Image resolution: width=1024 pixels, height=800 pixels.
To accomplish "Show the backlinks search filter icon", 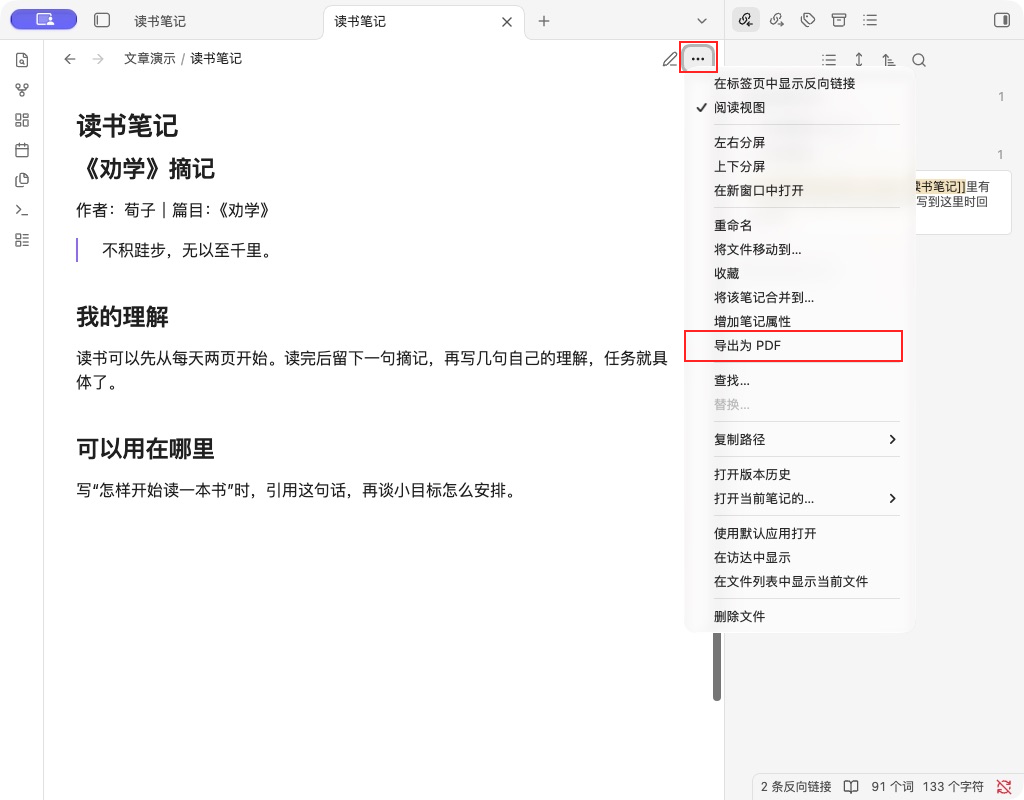I will (919, 60).
